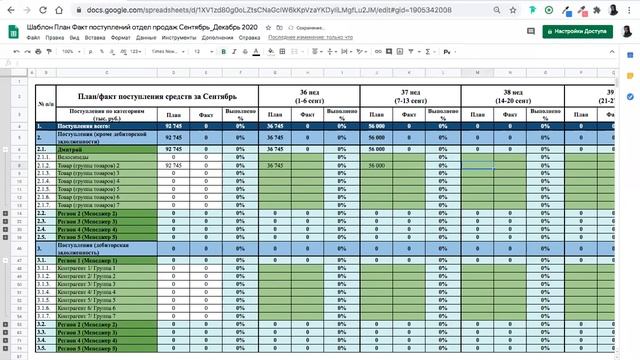Open the Google account avatar

(627, 31)
